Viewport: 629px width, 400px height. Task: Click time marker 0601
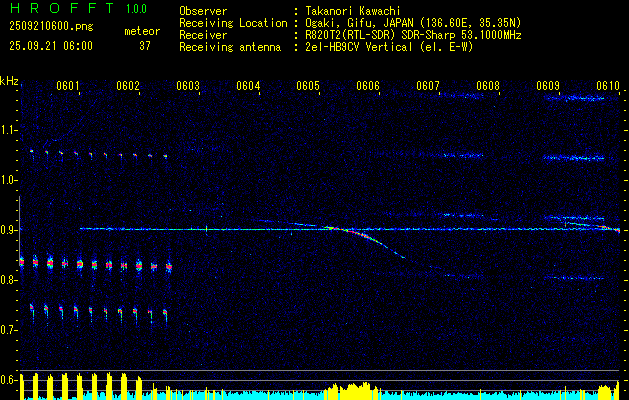pos(67,85)
